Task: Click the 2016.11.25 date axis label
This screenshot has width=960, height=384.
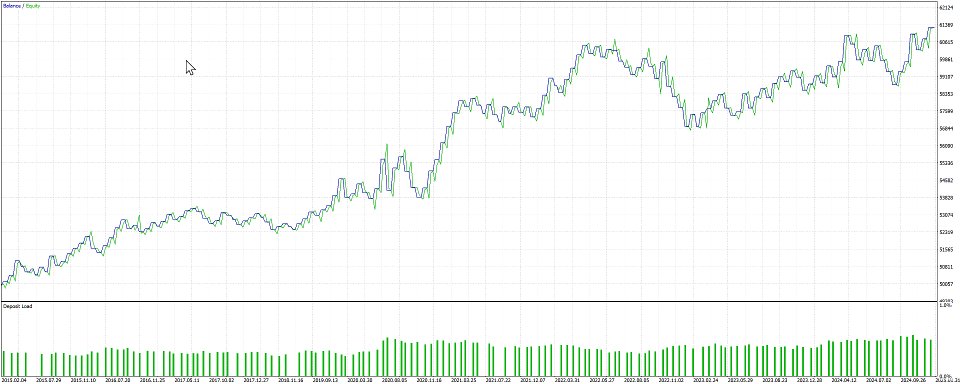Action: 152,380
